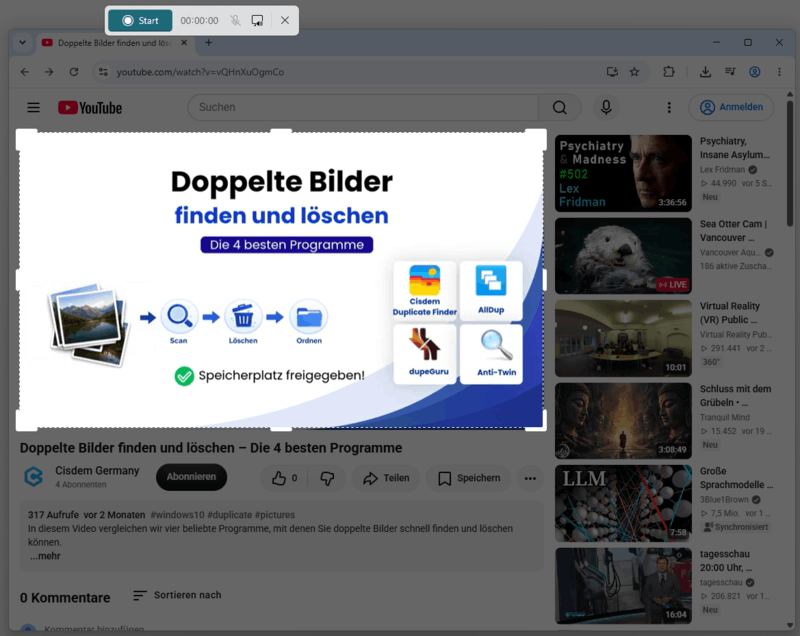Toggle the muted microphone icon in recorder

coord(235,20)
